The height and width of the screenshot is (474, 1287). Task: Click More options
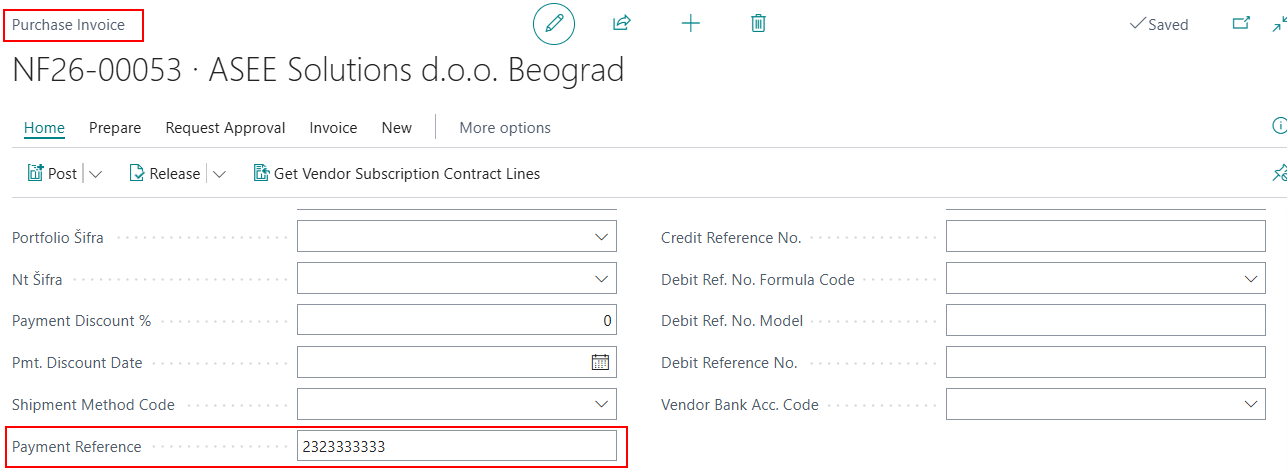[505, 127]
